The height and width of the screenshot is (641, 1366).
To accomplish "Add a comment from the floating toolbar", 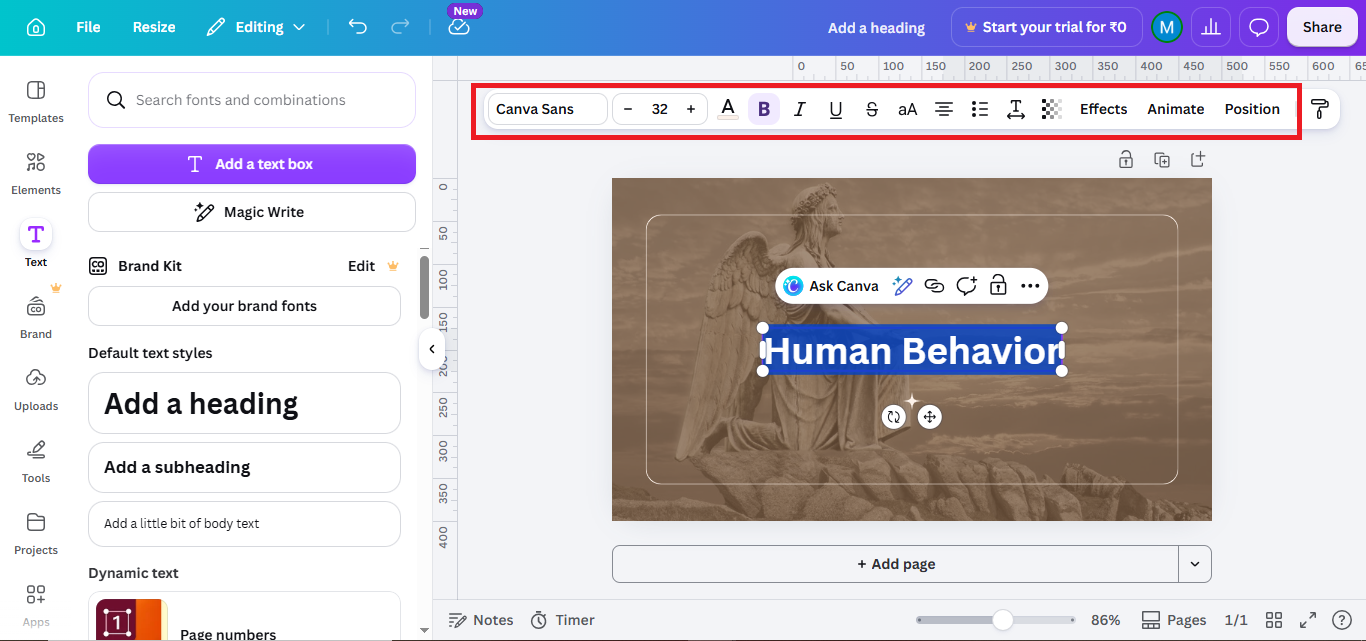I will (966, 286).
